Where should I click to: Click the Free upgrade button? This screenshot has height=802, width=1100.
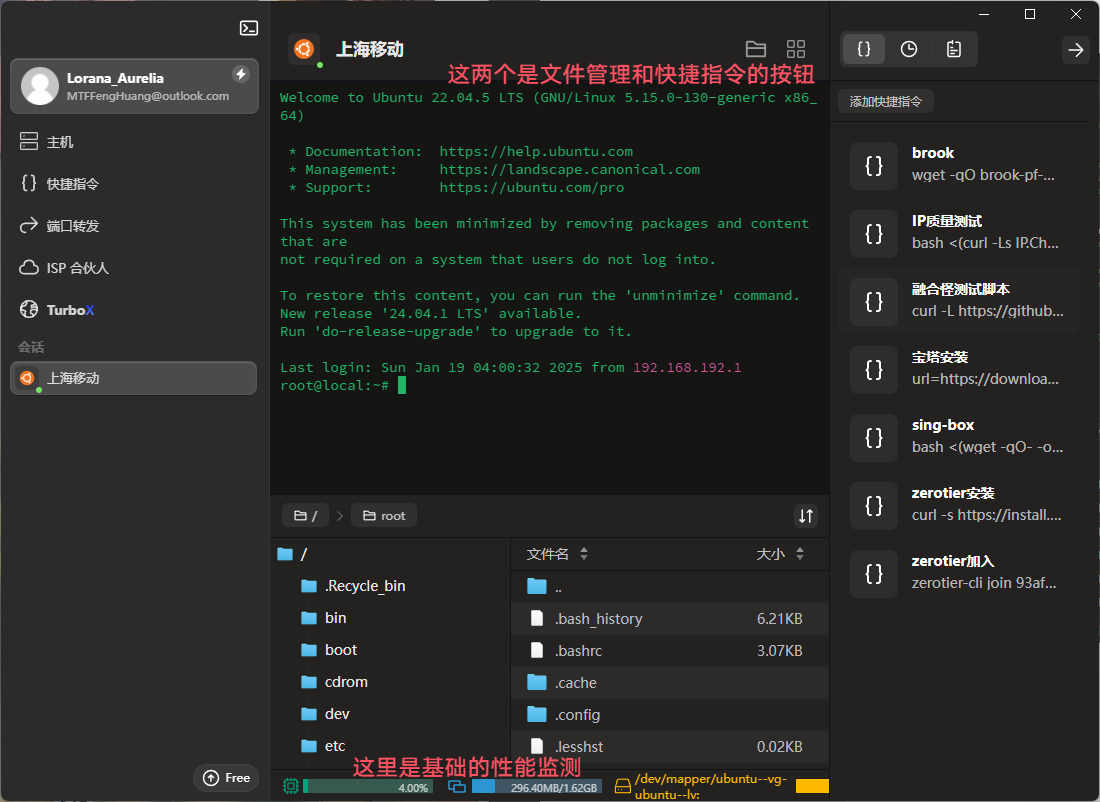226,777
